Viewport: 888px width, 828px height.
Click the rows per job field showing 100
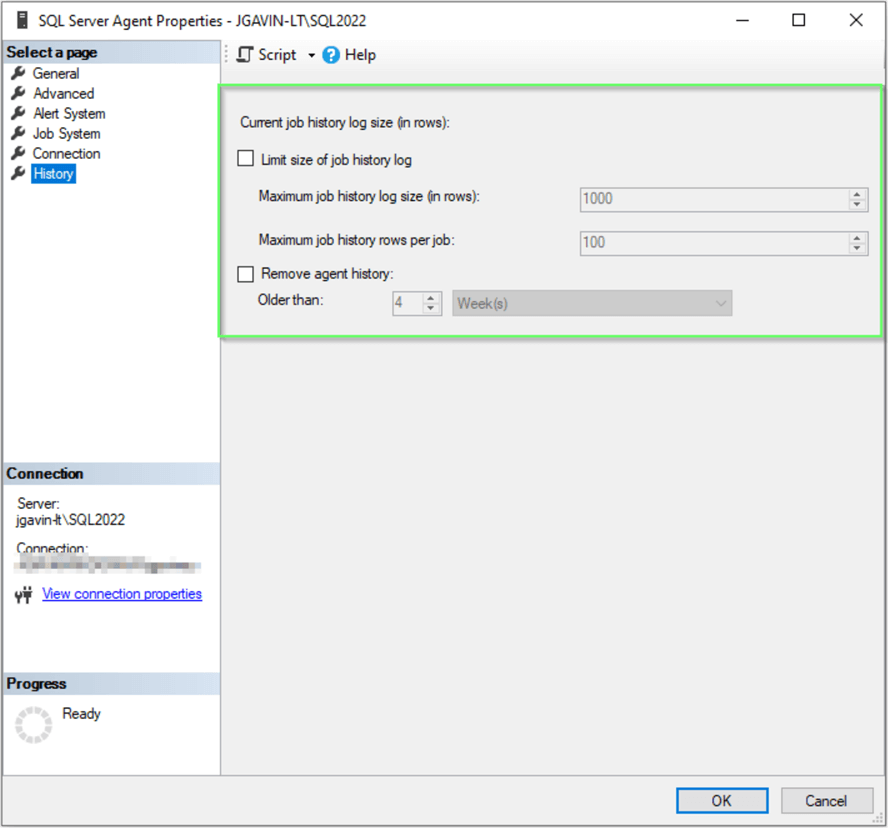pyautogui.click(x=714, y=243)
